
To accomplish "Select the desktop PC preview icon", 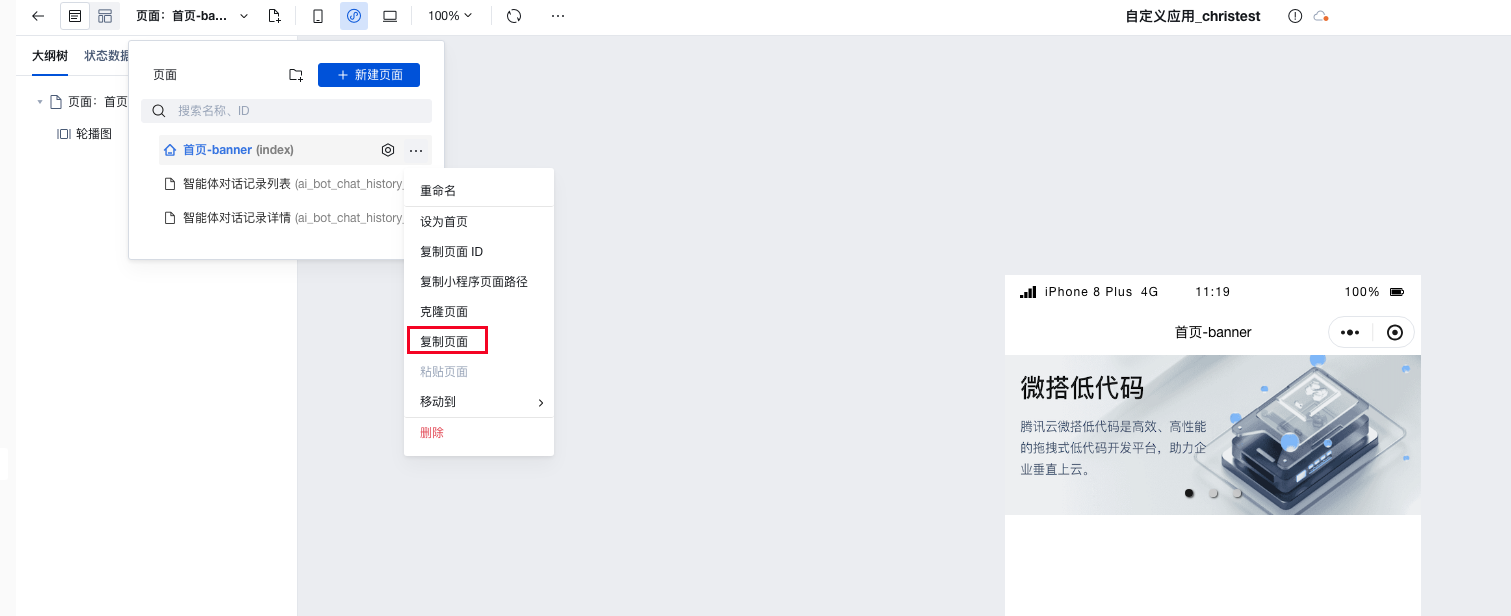I will point(390,16).
